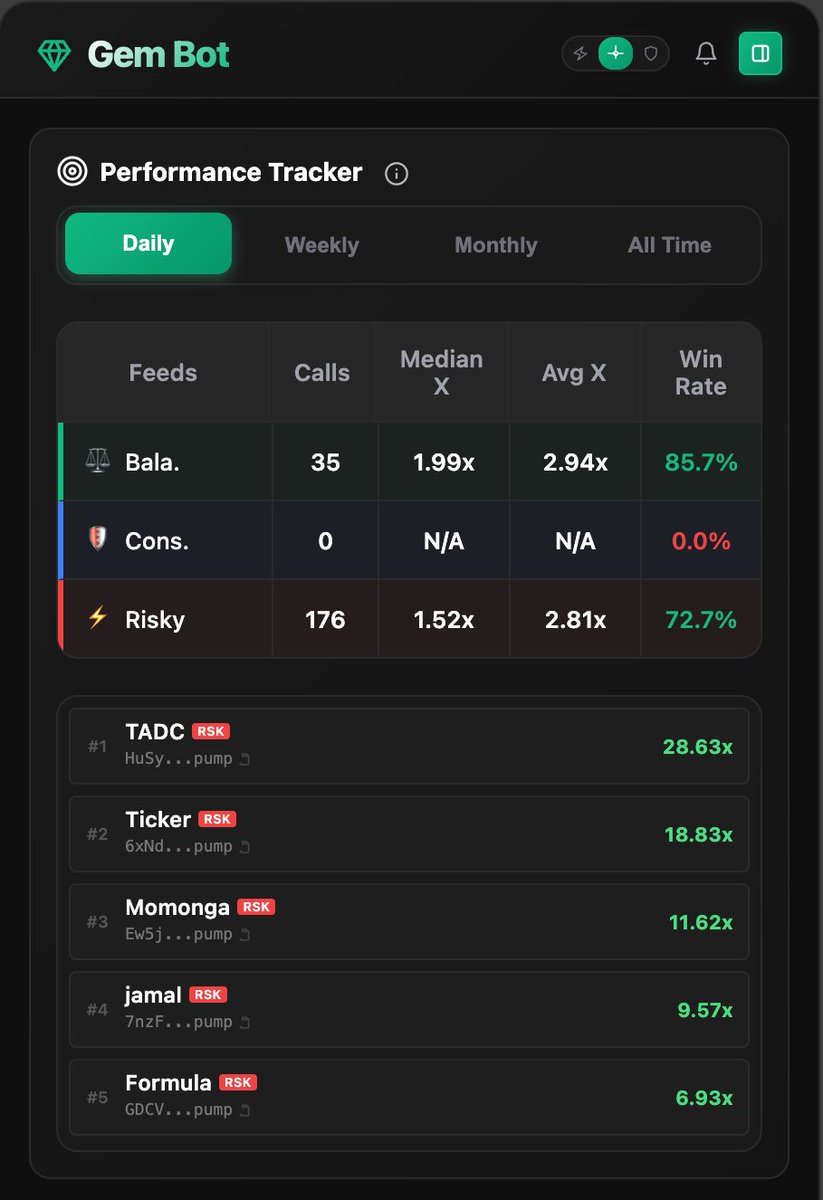This screenshot has width=823, height=1200.
Task: Switch to the Monthly tab
Action: coord(496,245)
